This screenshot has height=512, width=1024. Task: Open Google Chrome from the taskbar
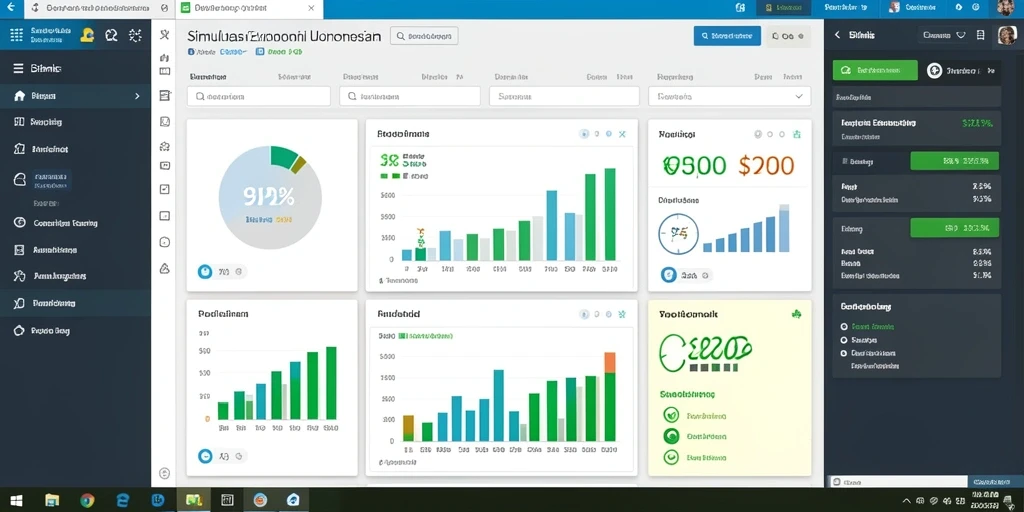[87, 500]
